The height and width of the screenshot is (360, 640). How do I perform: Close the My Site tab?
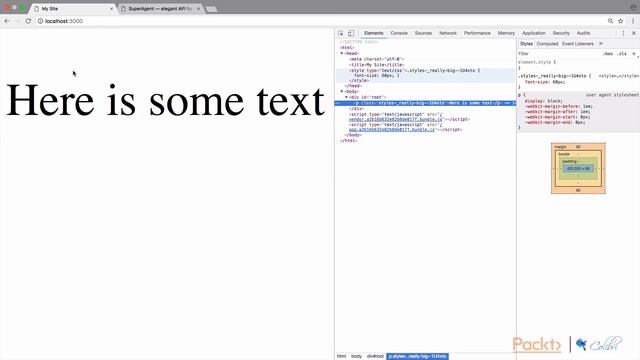[111, 9]
